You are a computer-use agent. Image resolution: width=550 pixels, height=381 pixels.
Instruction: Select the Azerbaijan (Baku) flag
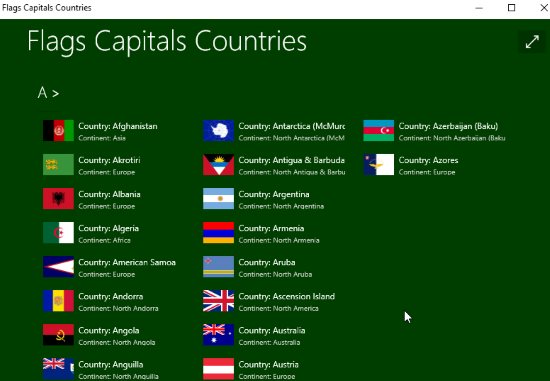coord(379,131)
